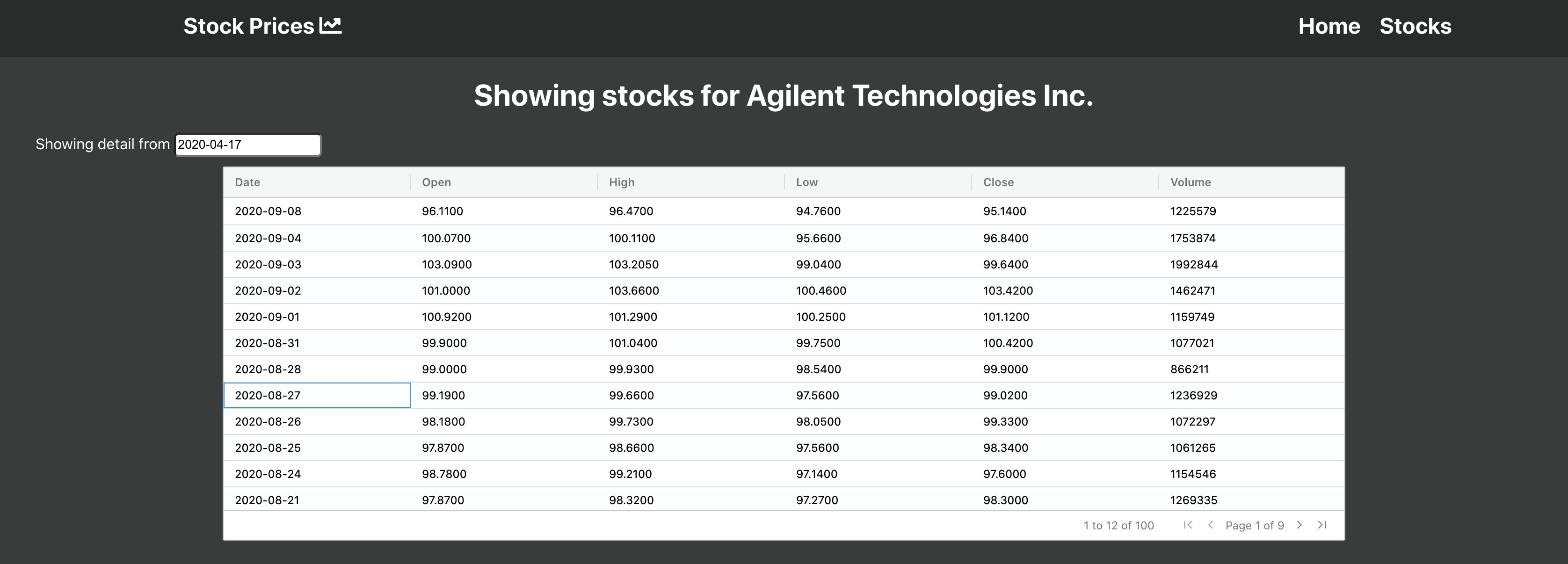Click the Stock Prices title link
Viewport: 1568px width, 564px height.
[248, 25]
